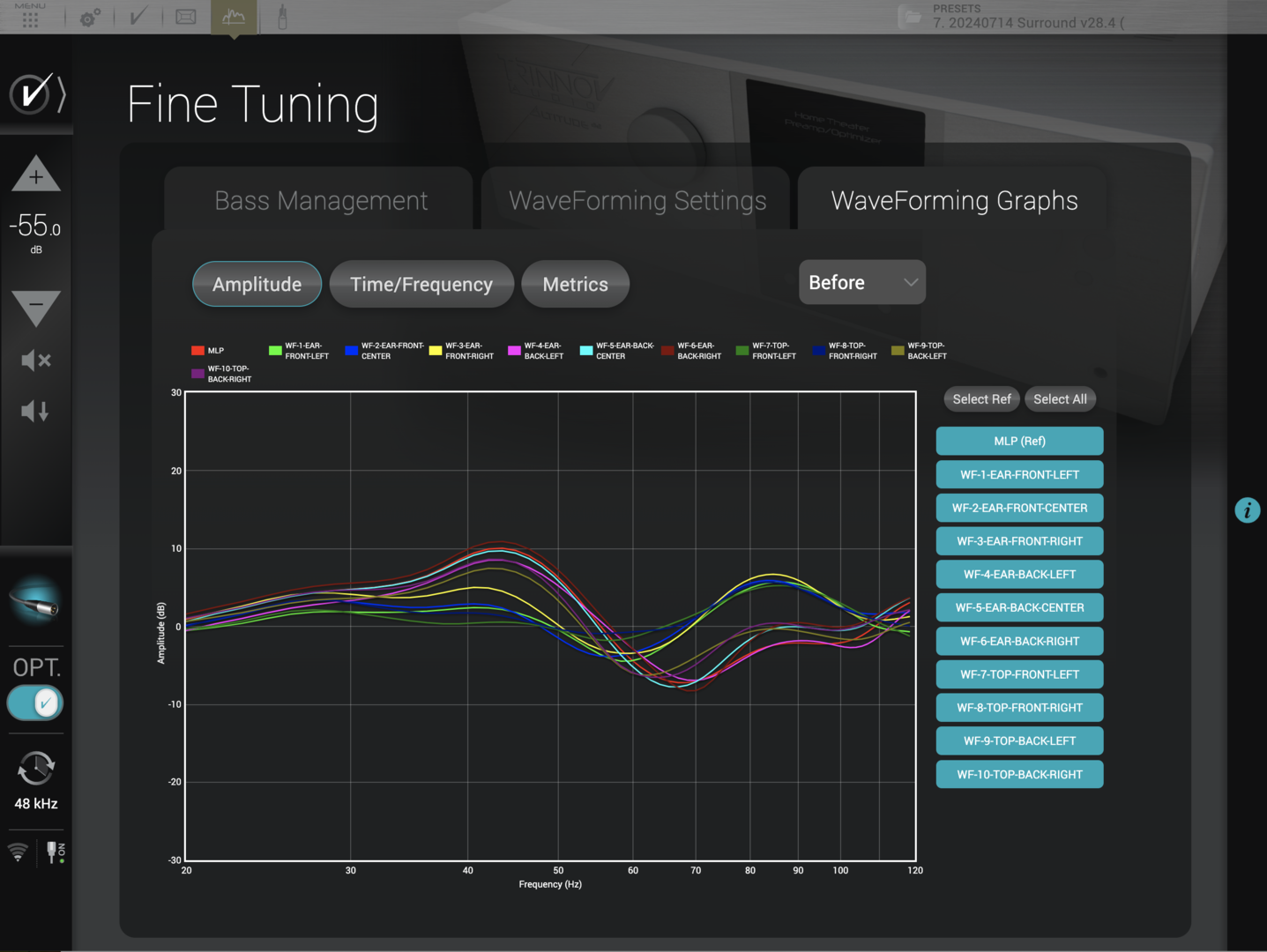Click the speaker layout icon in toolbar

(x=186, y=17)
